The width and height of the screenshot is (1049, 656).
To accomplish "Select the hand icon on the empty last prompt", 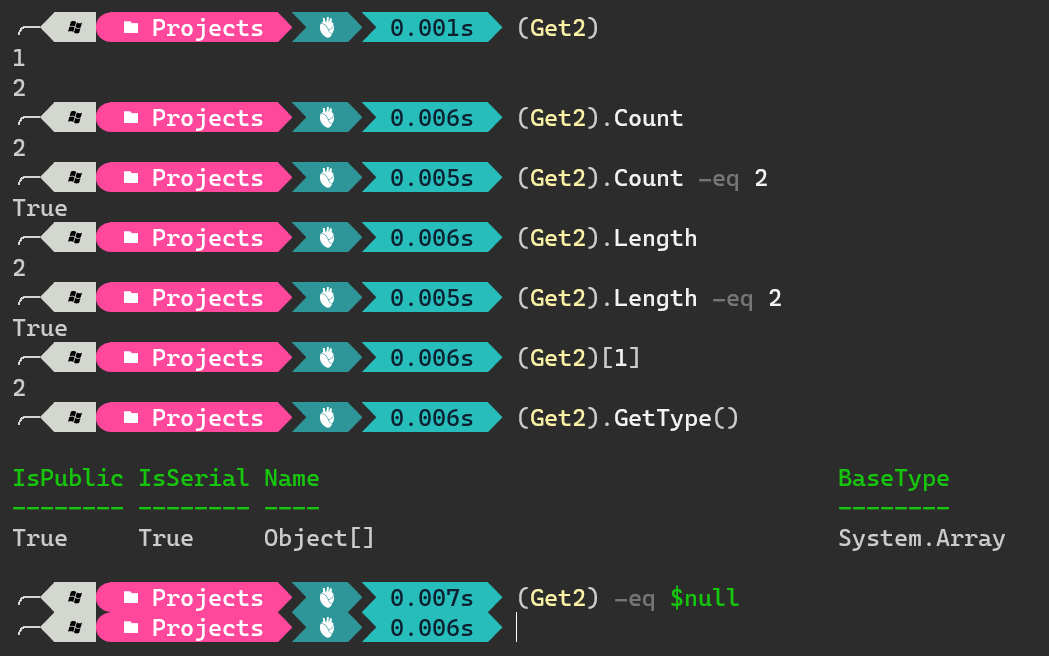I will 326,627.
